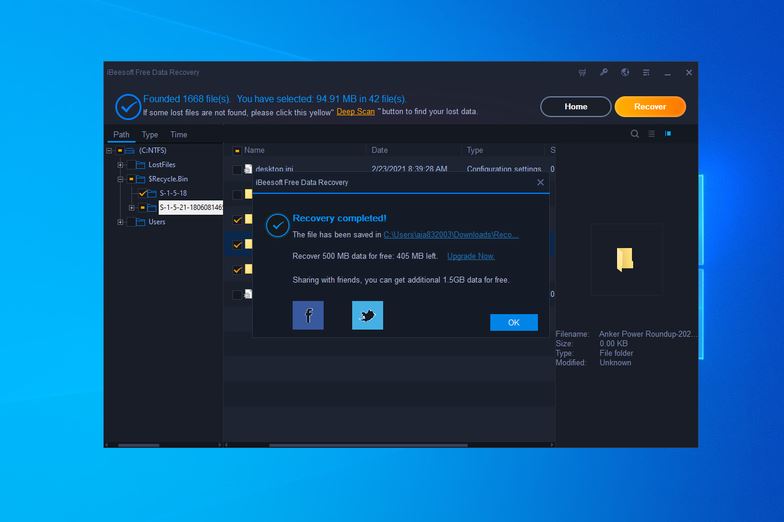This screenshot has height=522, width=784.
Task: Close the Recovery completed dialog
Action: click(x=540, y=182)
